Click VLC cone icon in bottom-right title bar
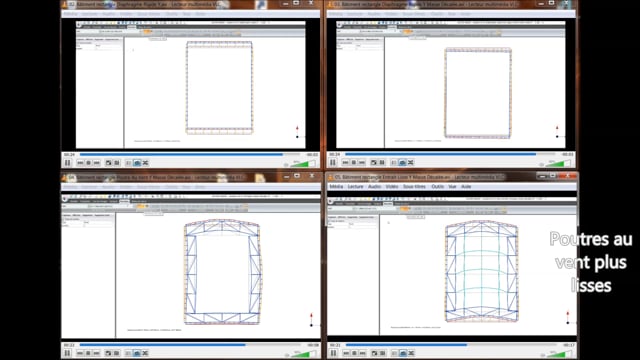The height and width of the screenshot is (360, 640). (x=330, y=177)
